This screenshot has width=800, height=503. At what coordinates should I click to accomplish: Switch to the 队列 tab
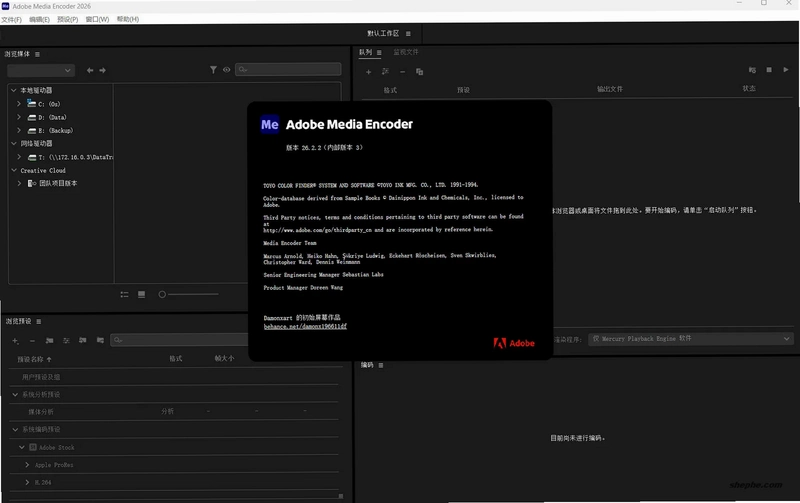[365, 52]
